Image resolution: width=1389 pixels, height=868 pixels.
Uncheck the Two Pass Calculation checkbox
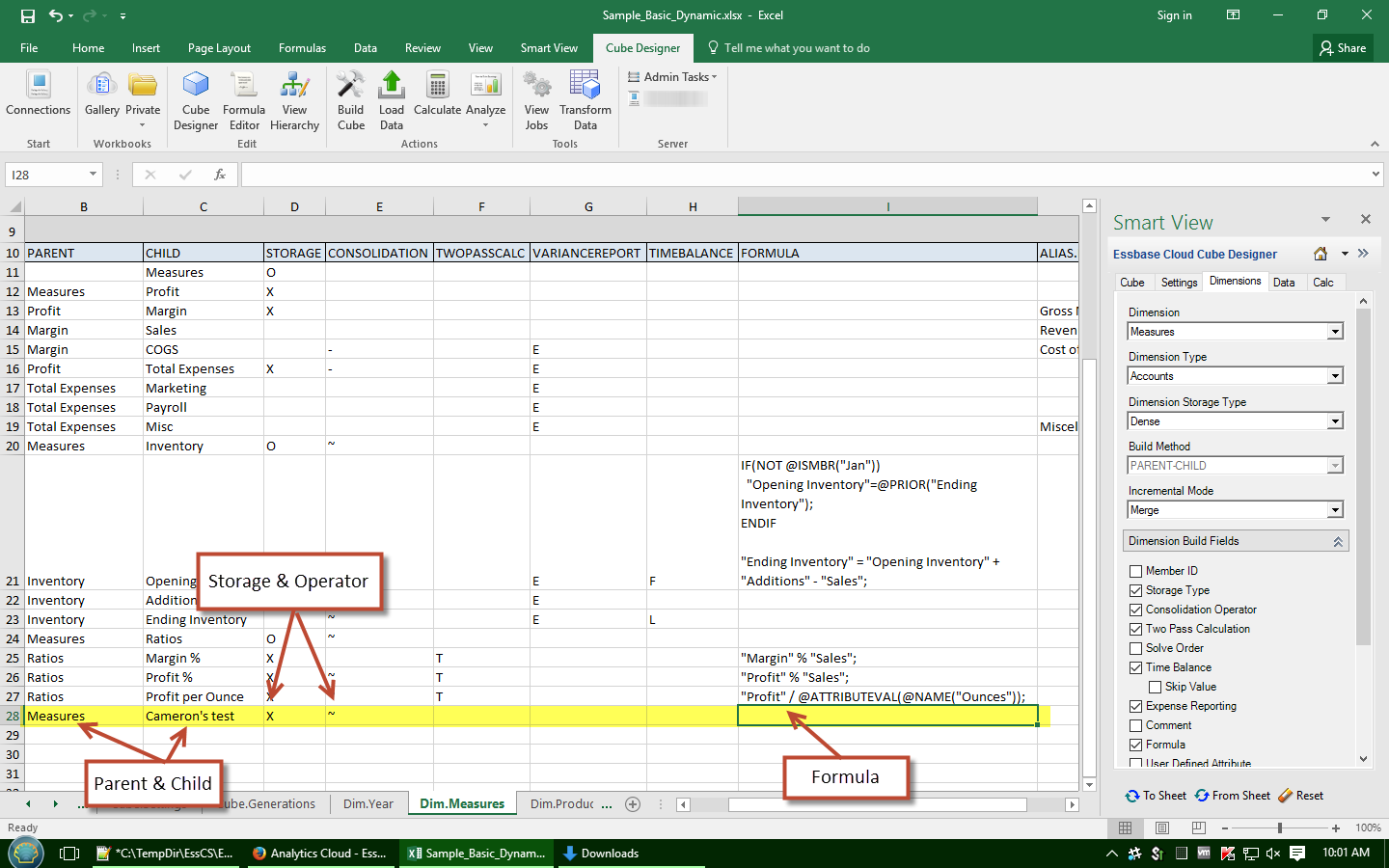tap(1136, 629)
